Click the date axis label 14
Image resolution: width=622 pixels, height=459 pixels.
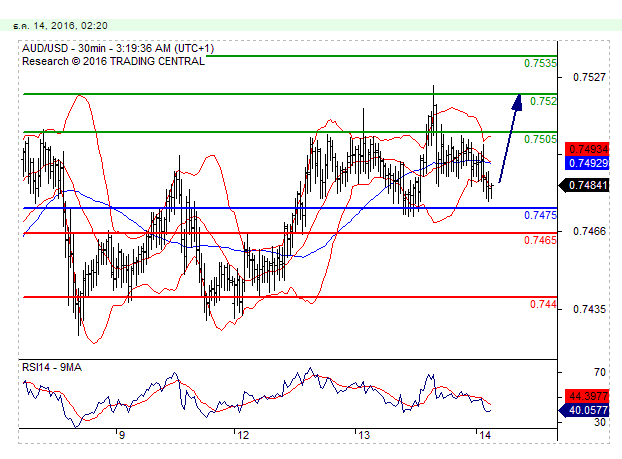point(485,435)
